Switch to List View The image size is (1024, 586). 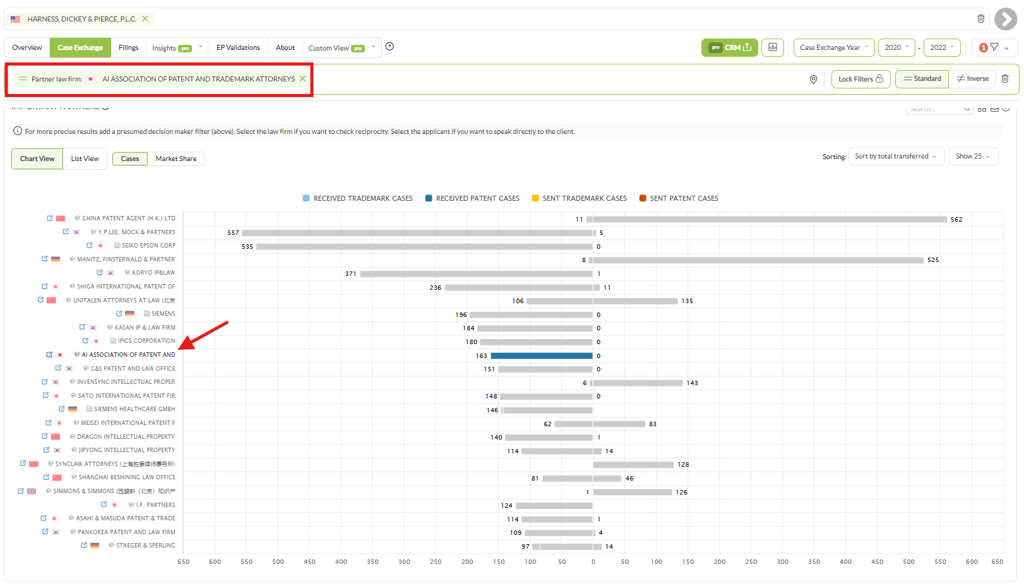pyautogui.click(x=85, y=159)
